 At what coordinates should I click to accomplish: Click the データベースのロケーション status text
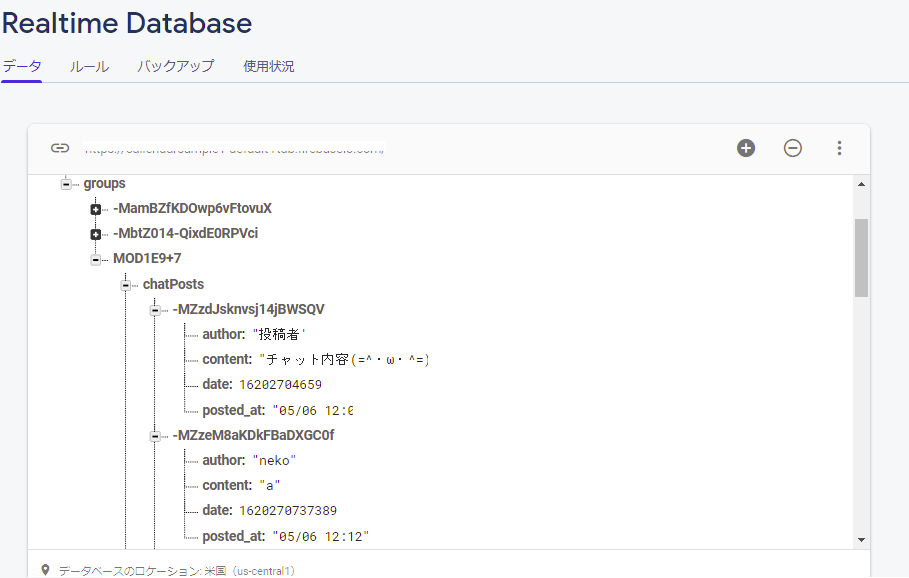tap(177, 571)
